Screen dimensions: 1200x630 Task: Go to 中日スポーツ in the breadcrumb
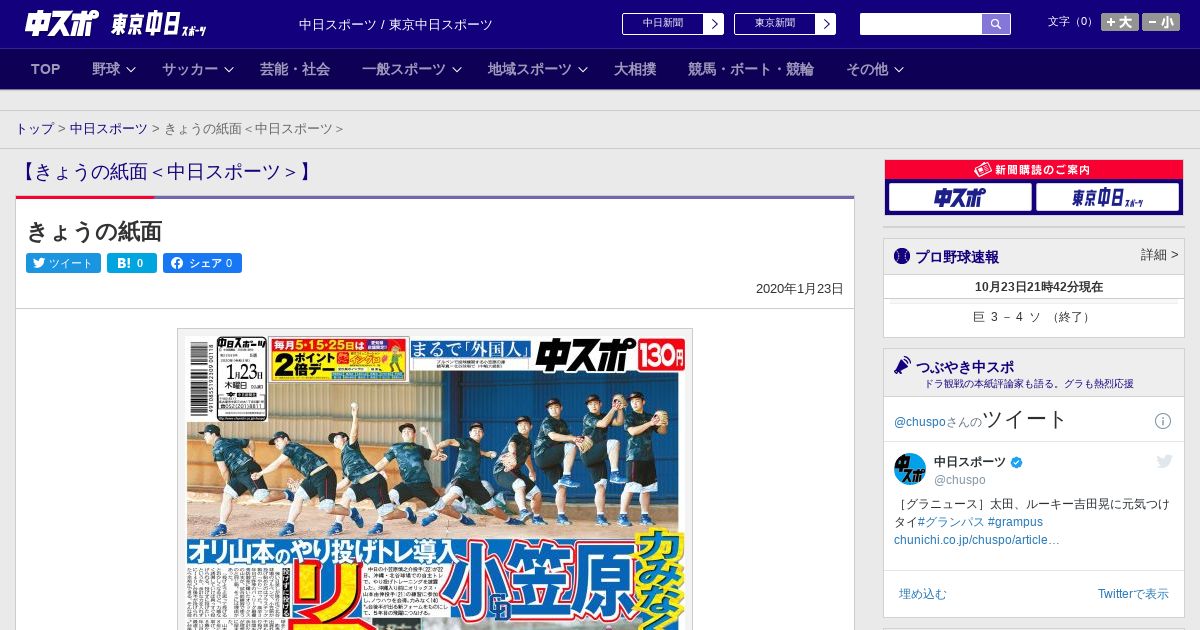pyautogui.click(x=109, y=129)
